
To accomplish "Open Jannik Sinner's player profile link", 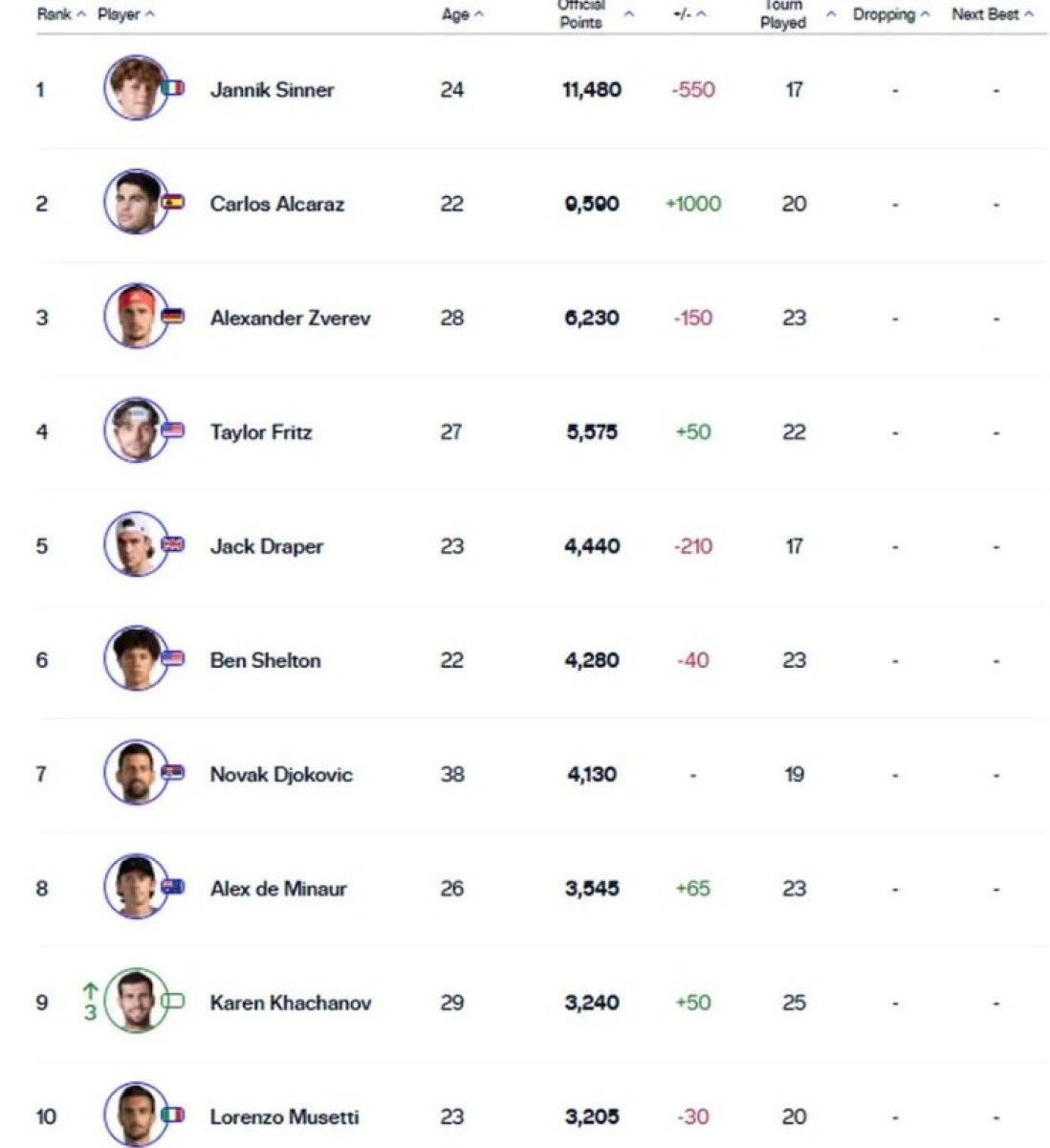I will [x=272, y=90].
